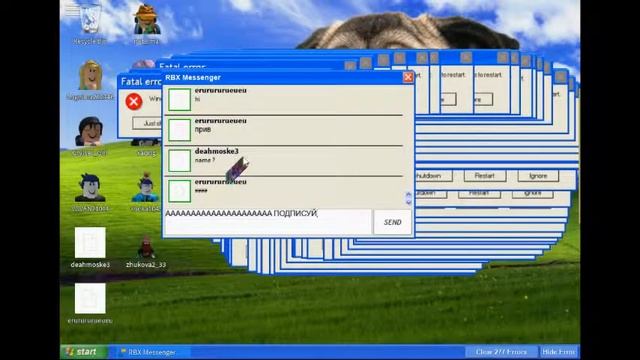Focus the RBX Messenger message input field

pyautogui.click(x=268, y=222)
